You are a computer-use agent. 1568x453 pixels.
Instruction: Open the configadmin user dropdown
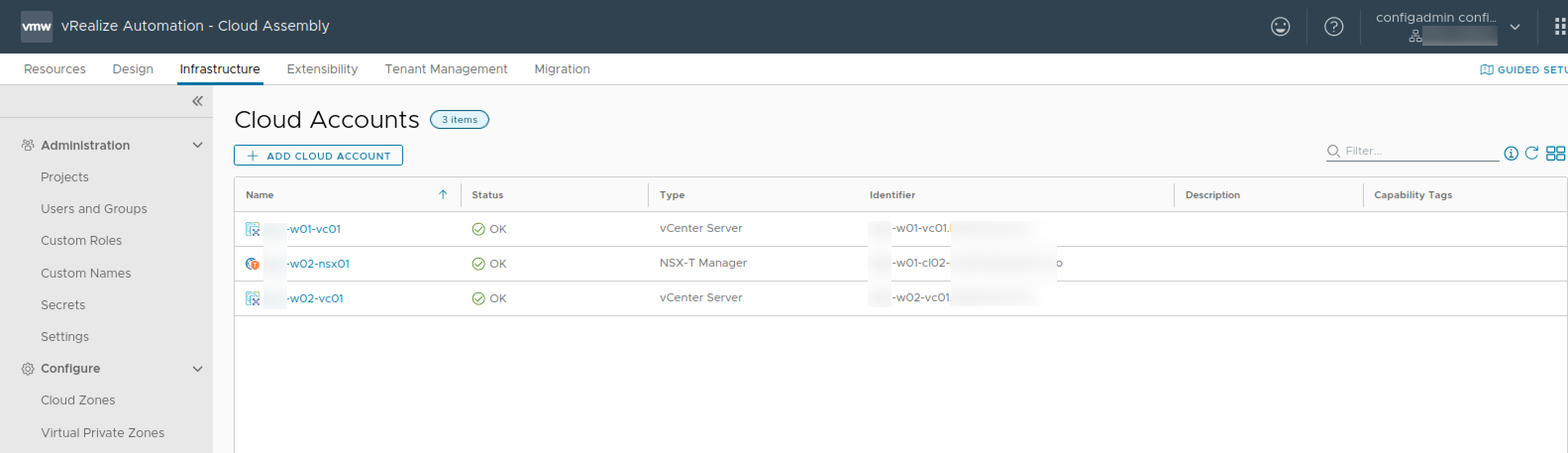[1515, 27]
